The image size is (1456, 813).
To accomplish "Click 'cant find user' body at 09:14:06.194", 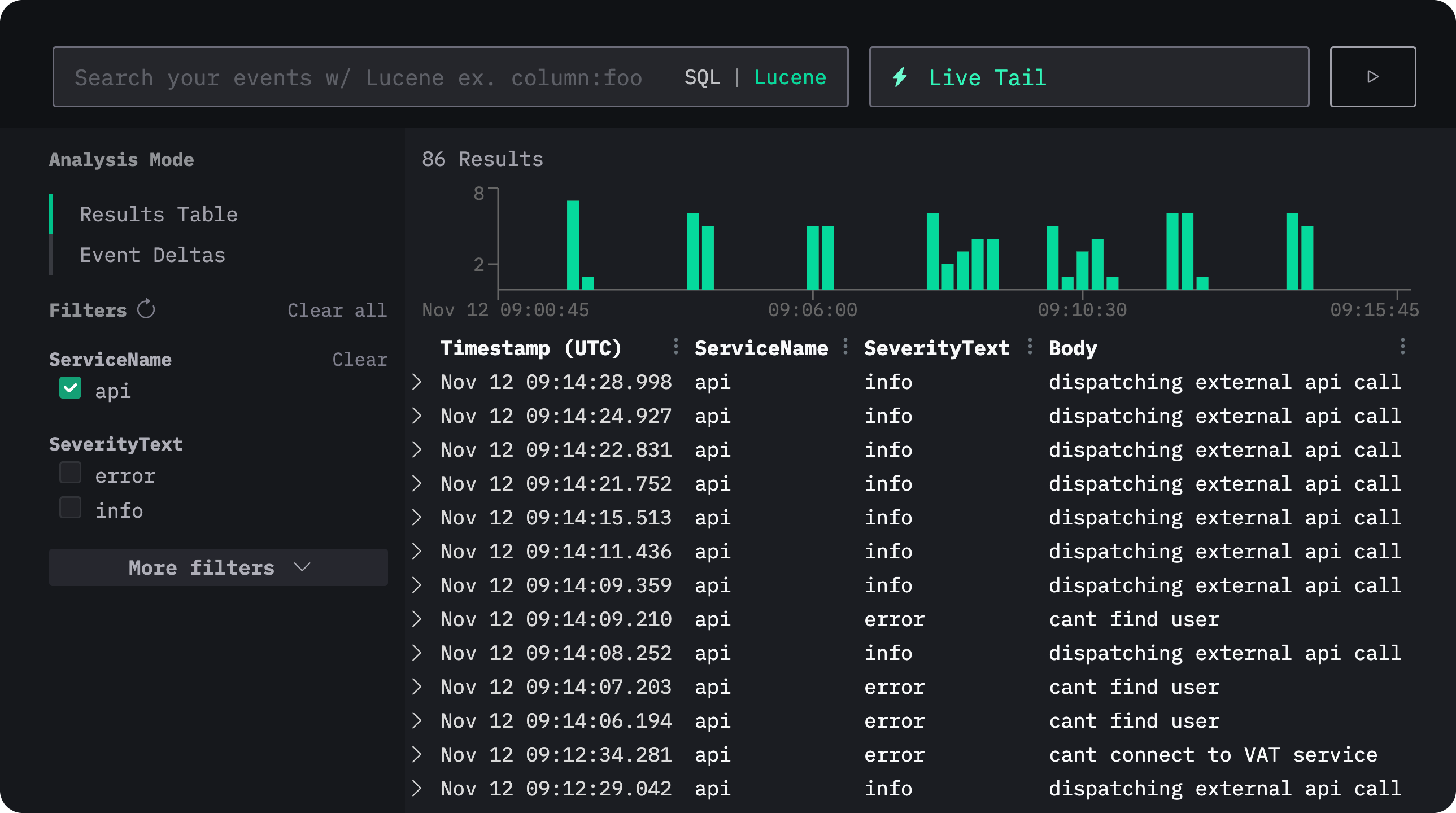I will point(1134,721).
